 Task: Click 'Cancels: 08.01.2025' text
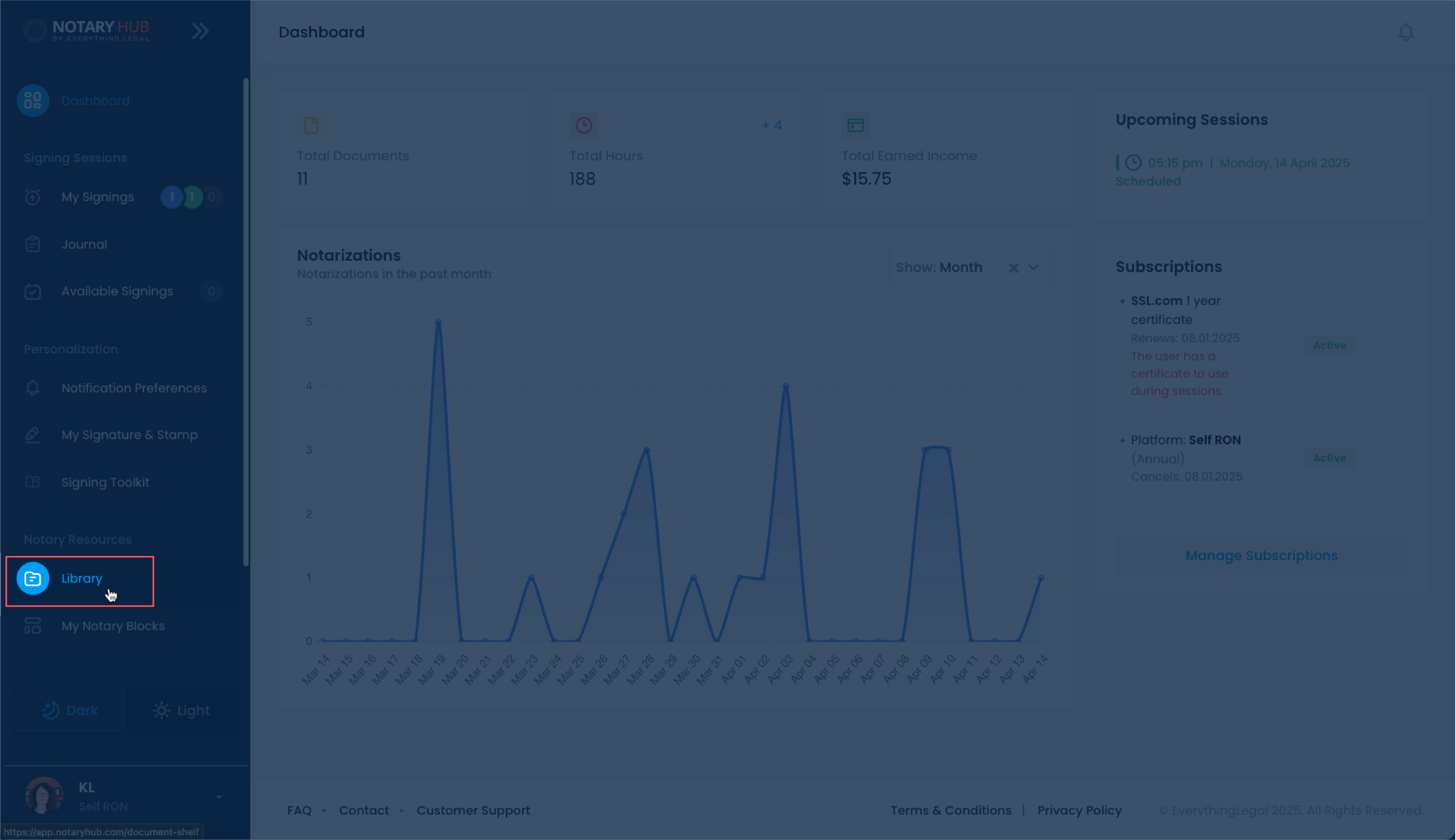click(1186, 476)
